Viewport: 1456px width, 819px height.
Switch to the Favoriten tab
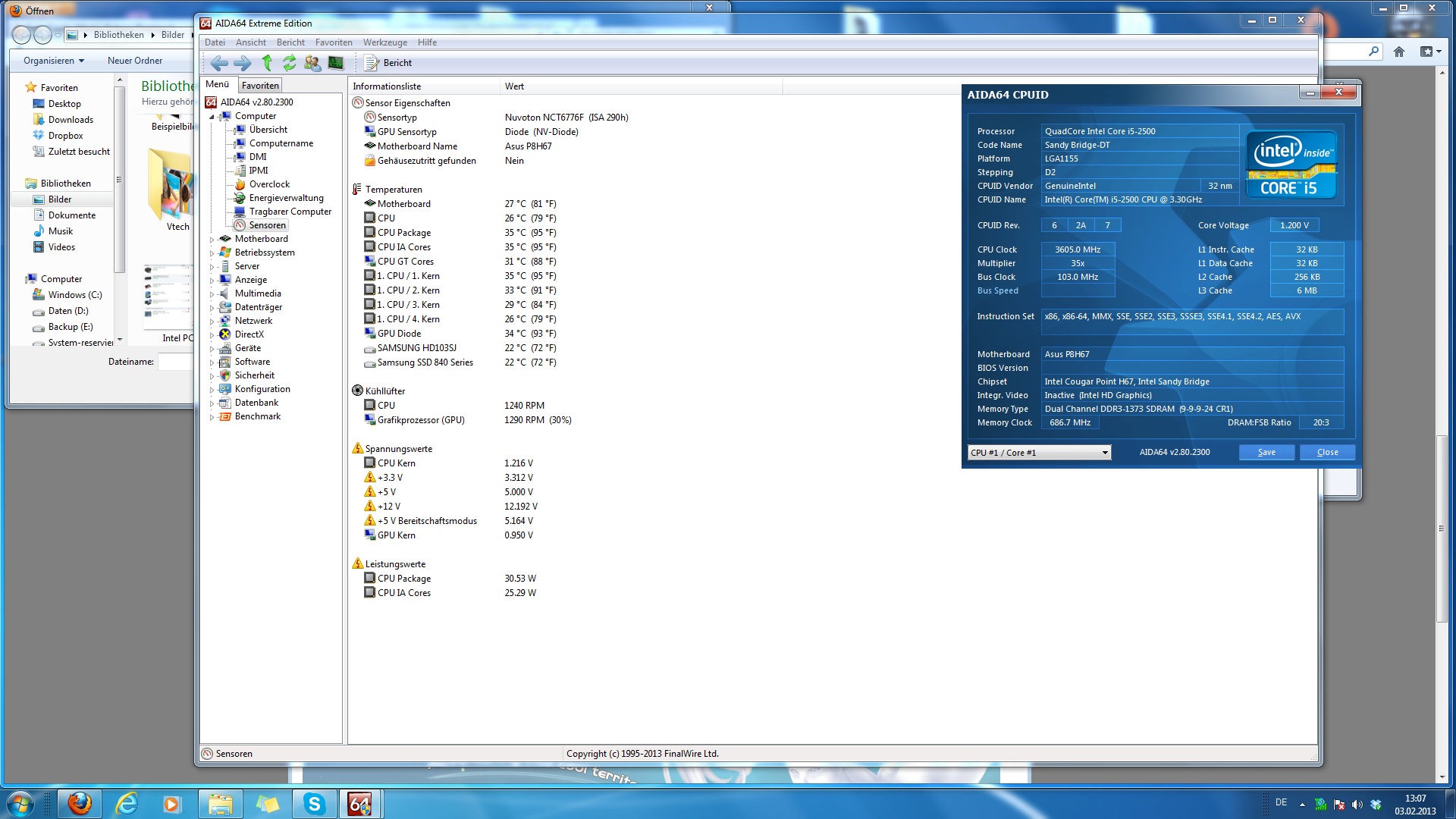coord(260,86)
